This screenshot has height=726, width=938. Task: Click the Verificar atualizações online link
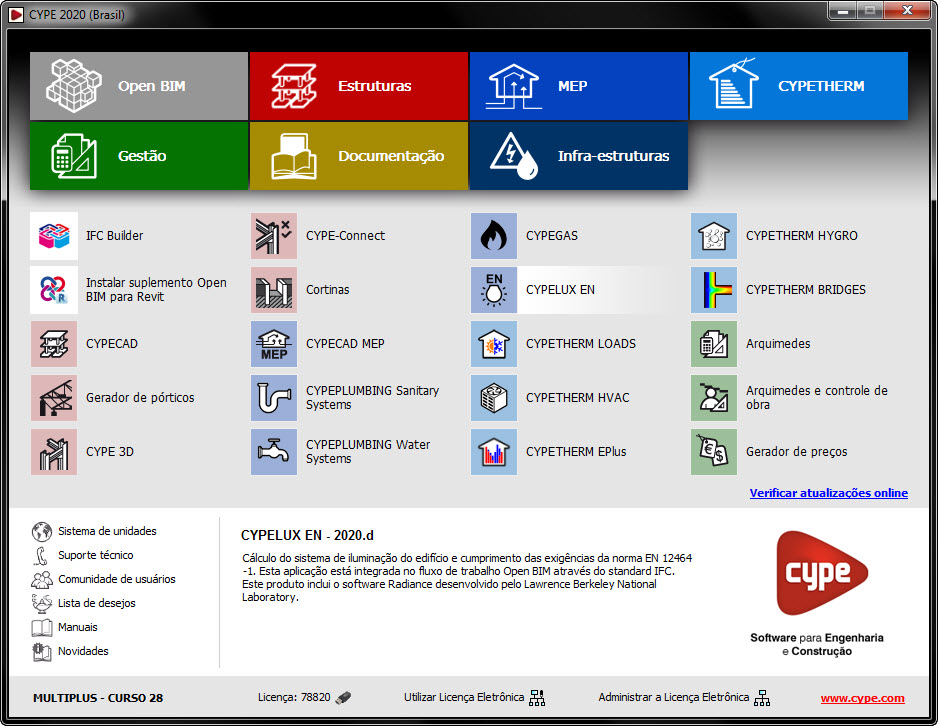tap(829, 493)
